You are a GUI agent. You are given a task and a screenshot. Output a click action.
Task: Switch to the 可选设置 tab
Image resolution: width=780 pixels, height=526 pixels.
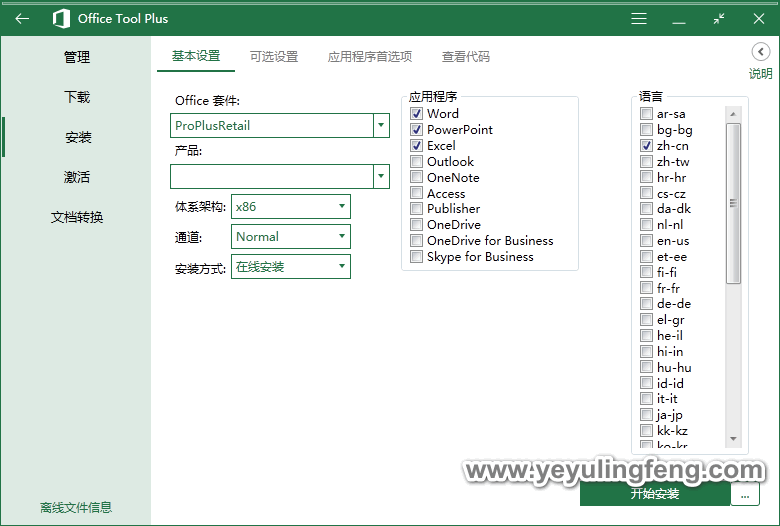tap(274, 57)
